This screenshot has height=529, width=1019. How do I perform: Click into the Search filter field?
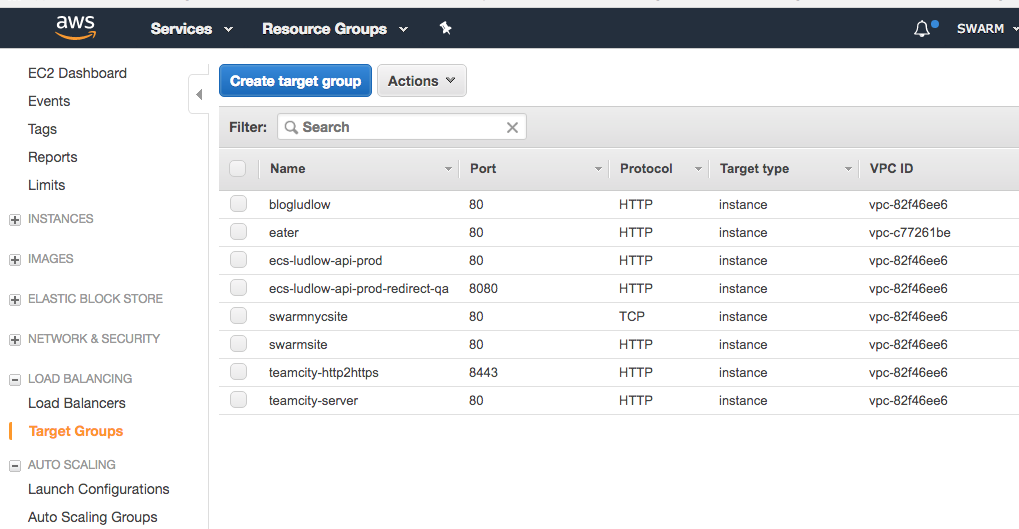400,127
